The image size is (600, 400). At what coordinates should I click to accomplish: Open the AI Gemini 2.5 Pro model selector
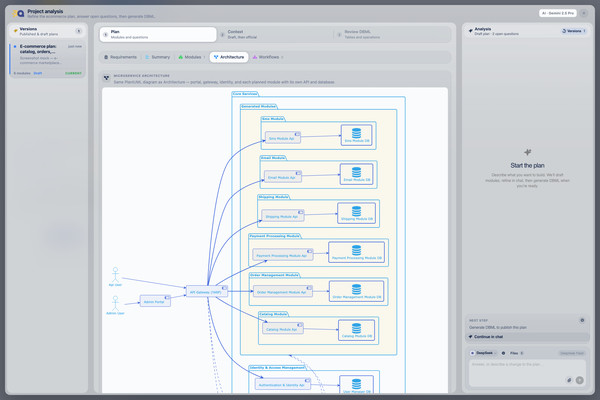(558, 13)
